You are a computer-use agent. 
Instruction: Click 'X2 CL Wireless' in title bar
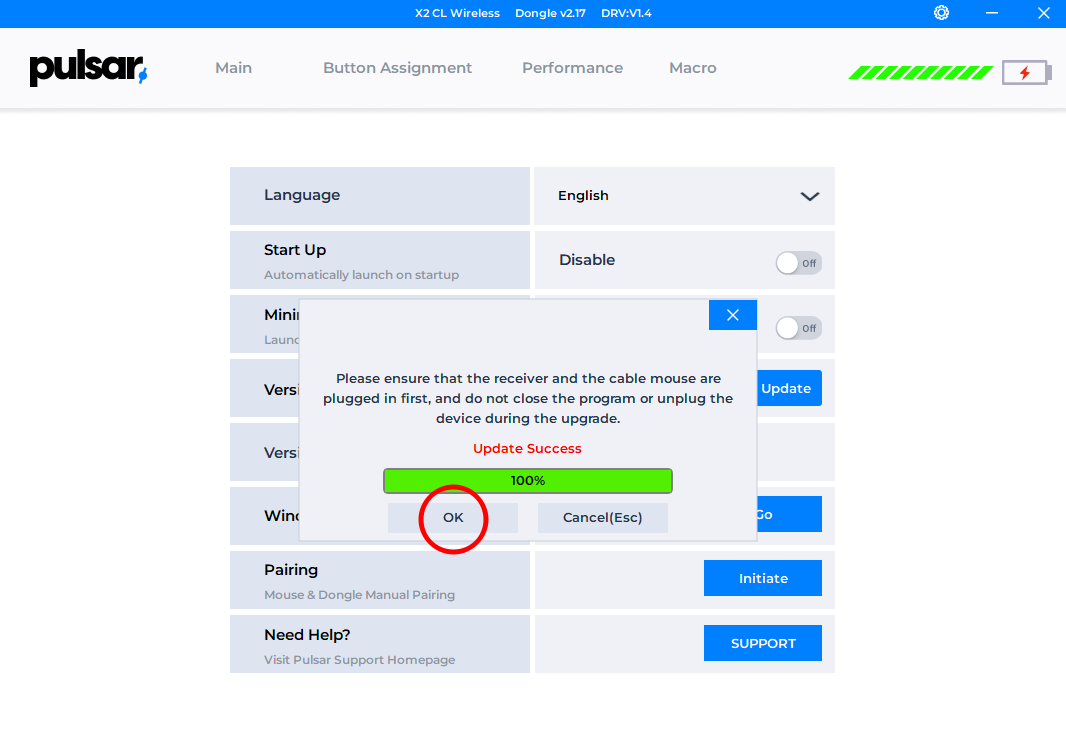coord(458,13)
